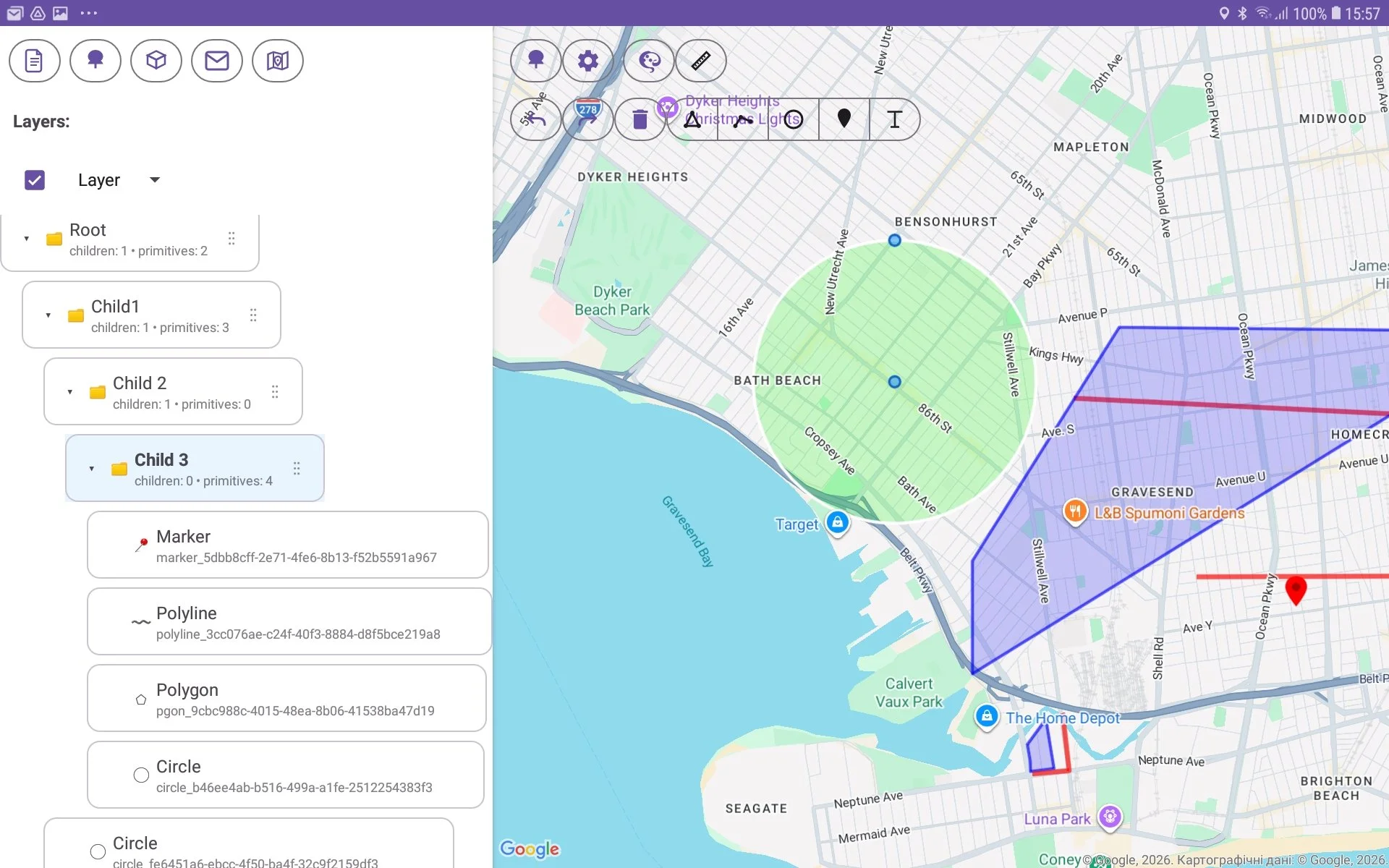Open the 3D cube icon button
This screenshot has width=1389, height=868.
pos(156,61)
